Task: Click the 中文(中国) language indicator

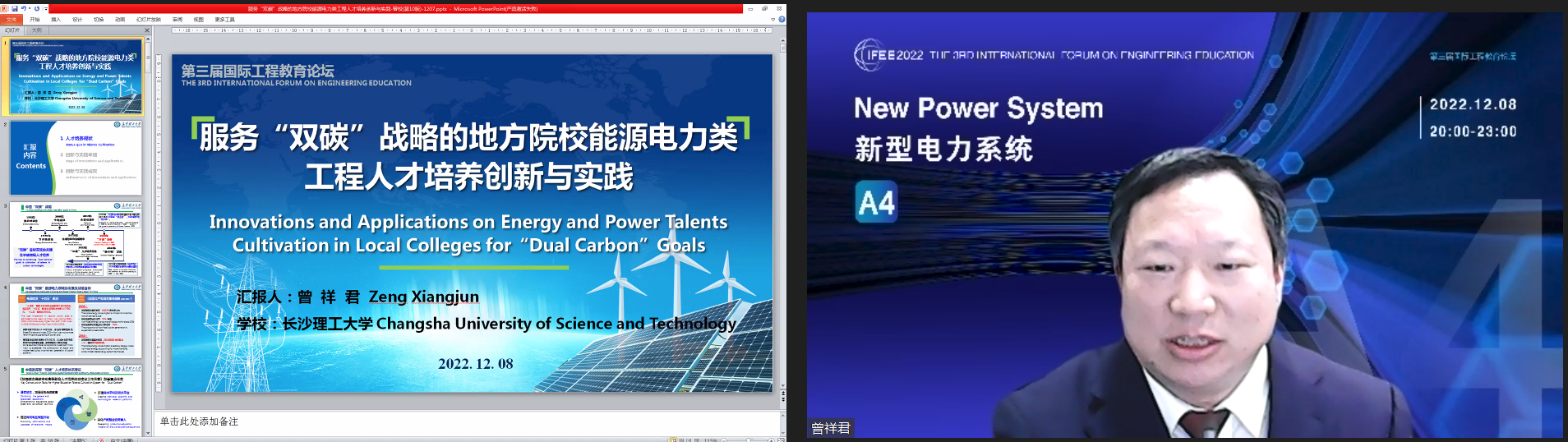Action: [x=122, y=440]
